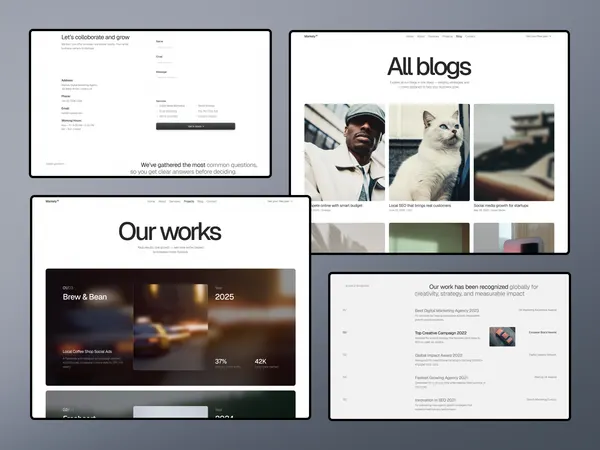Click the free plan button on blog page
600x450 pixels.
(x=538, y=36)
